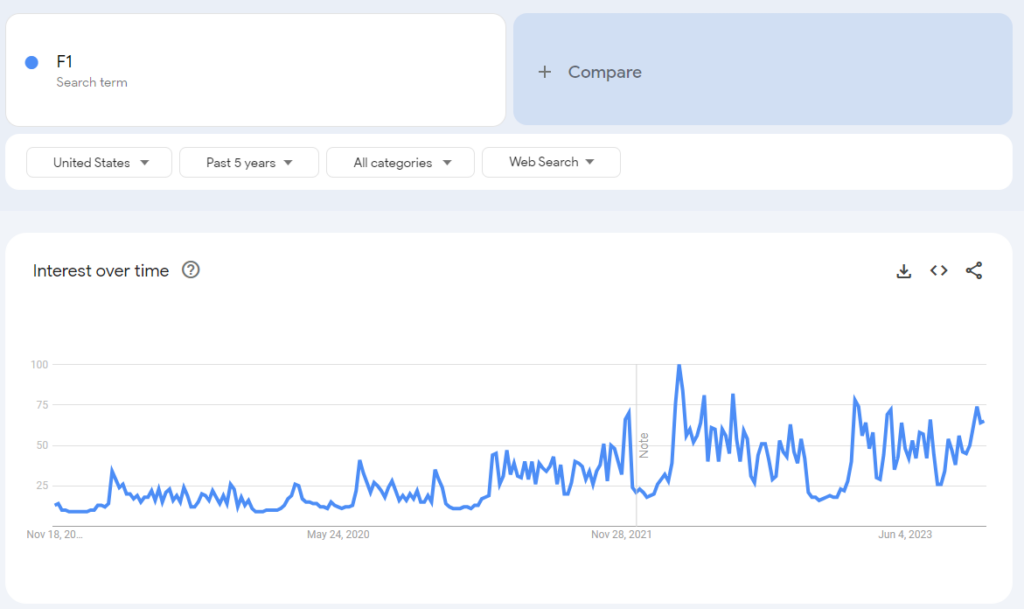Edit the F1 search term field

tap(255, 70)
